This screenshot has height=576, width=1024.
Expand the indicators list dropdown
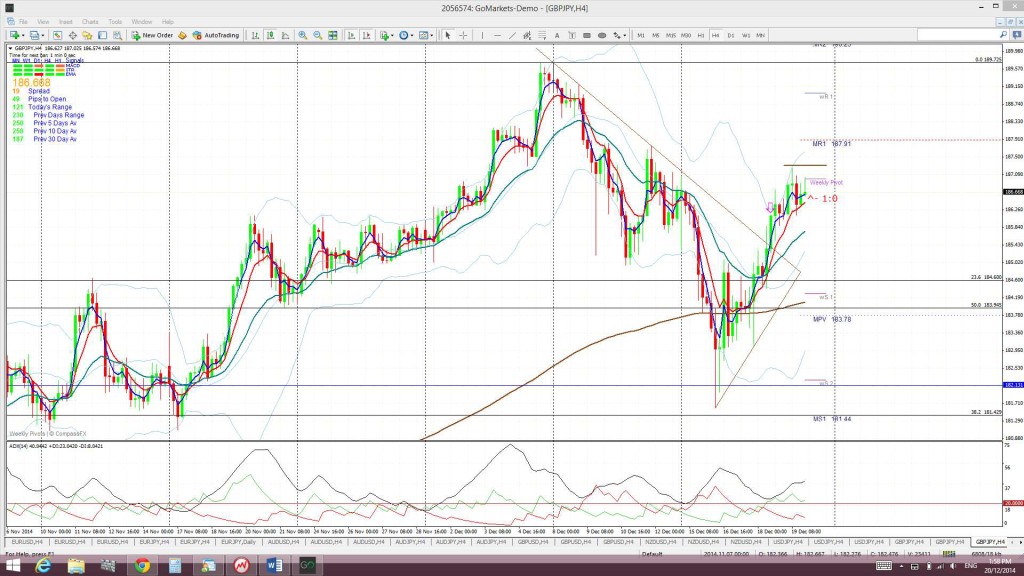click(392, 35)
